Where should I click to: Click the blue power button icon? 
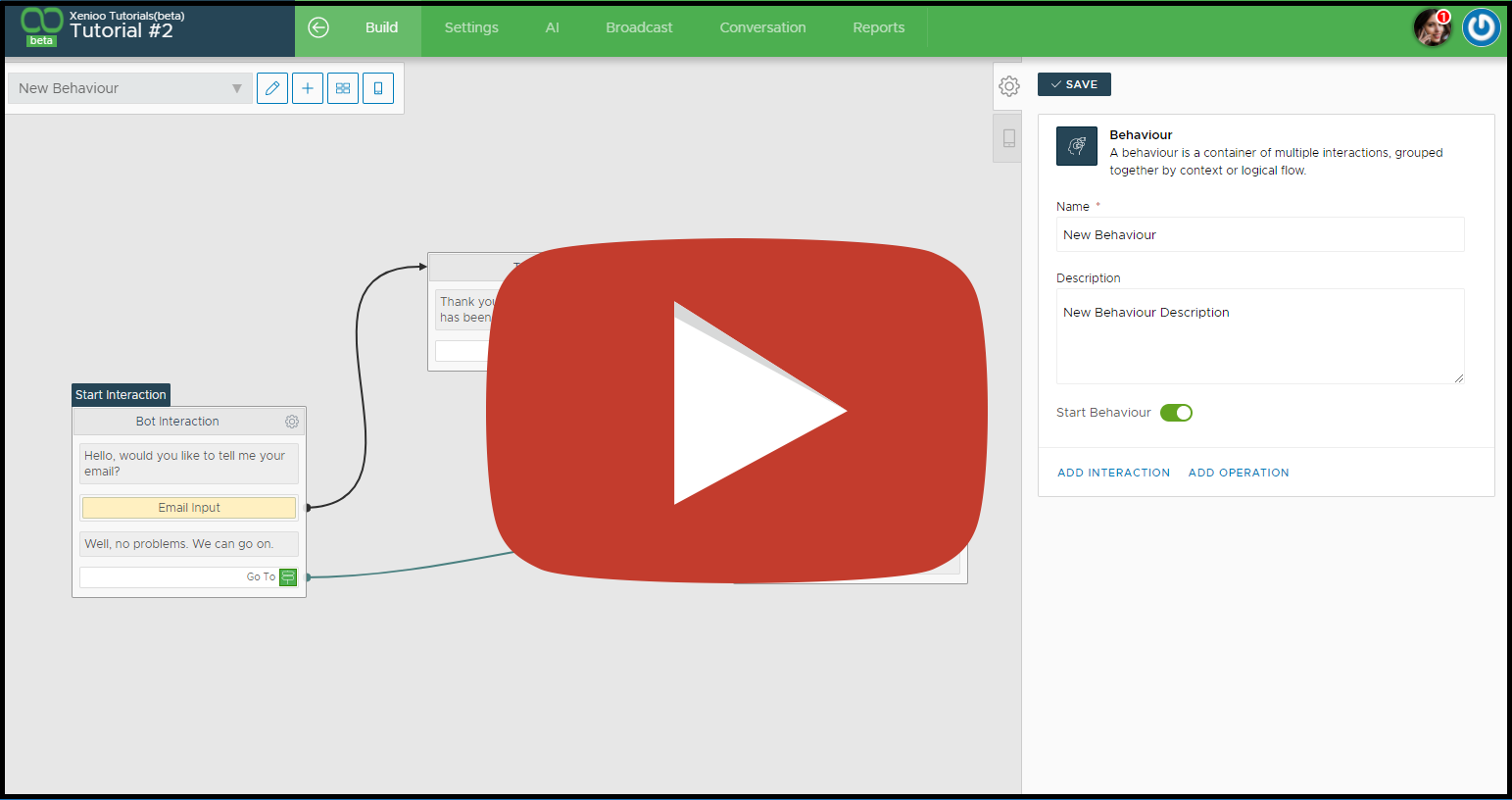[1482, 27]
